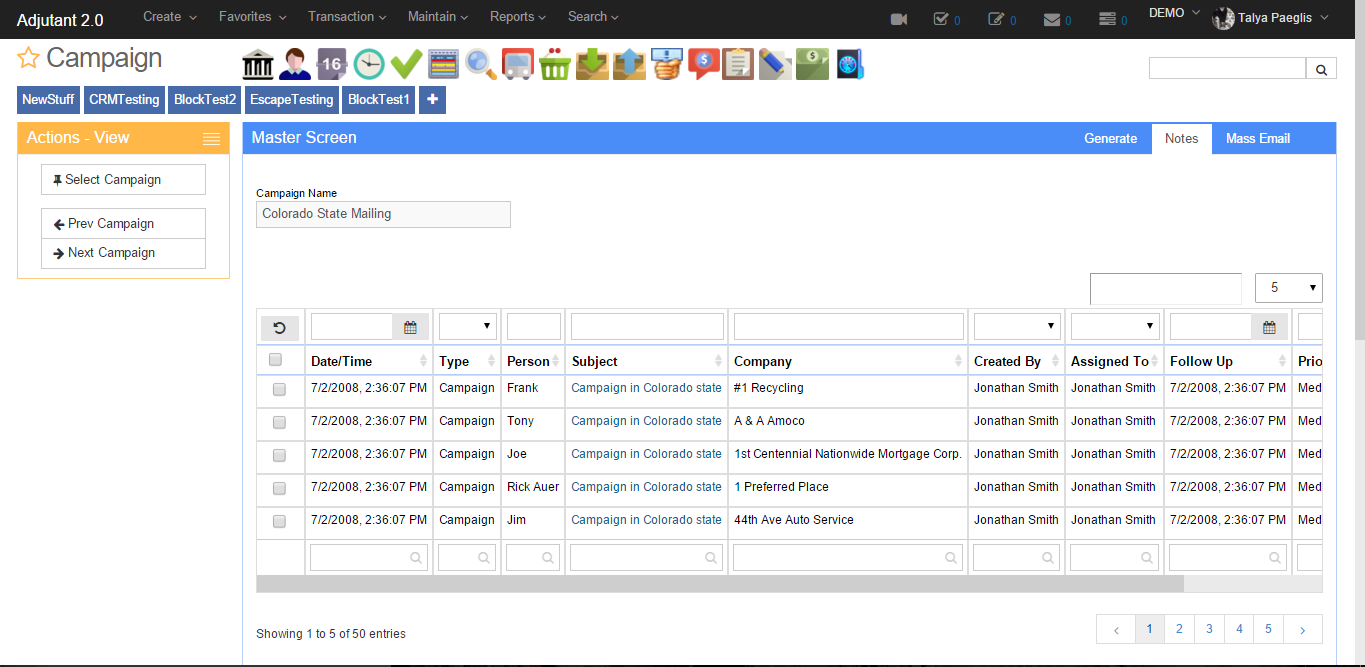Open the Type column filter dropdown

468,326
